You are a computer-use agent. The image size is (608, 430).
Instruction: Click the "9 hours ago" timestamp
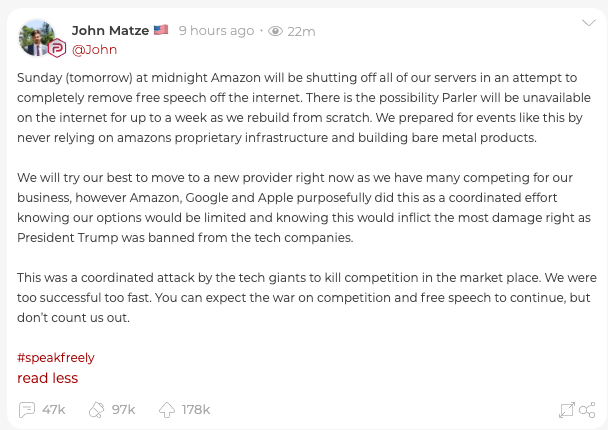tap(216, 31)
